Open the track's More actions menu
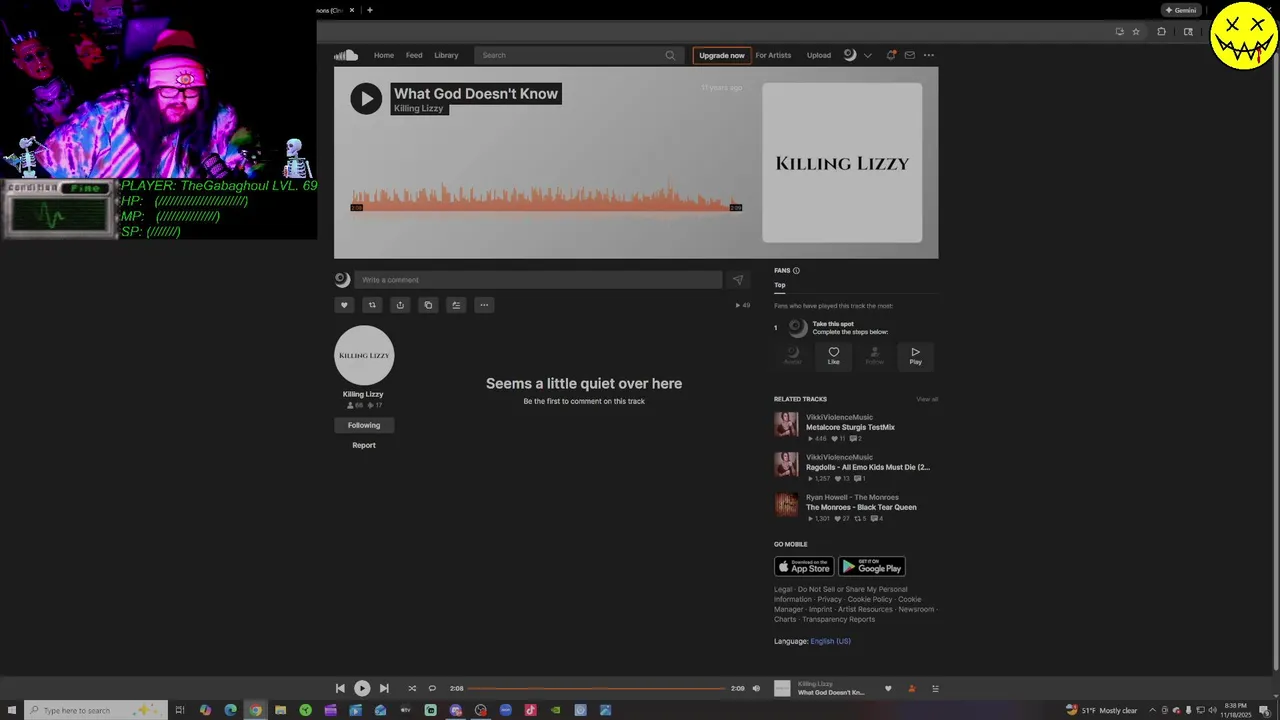Viewport: 1280px width, 720px height. [484, 305]
